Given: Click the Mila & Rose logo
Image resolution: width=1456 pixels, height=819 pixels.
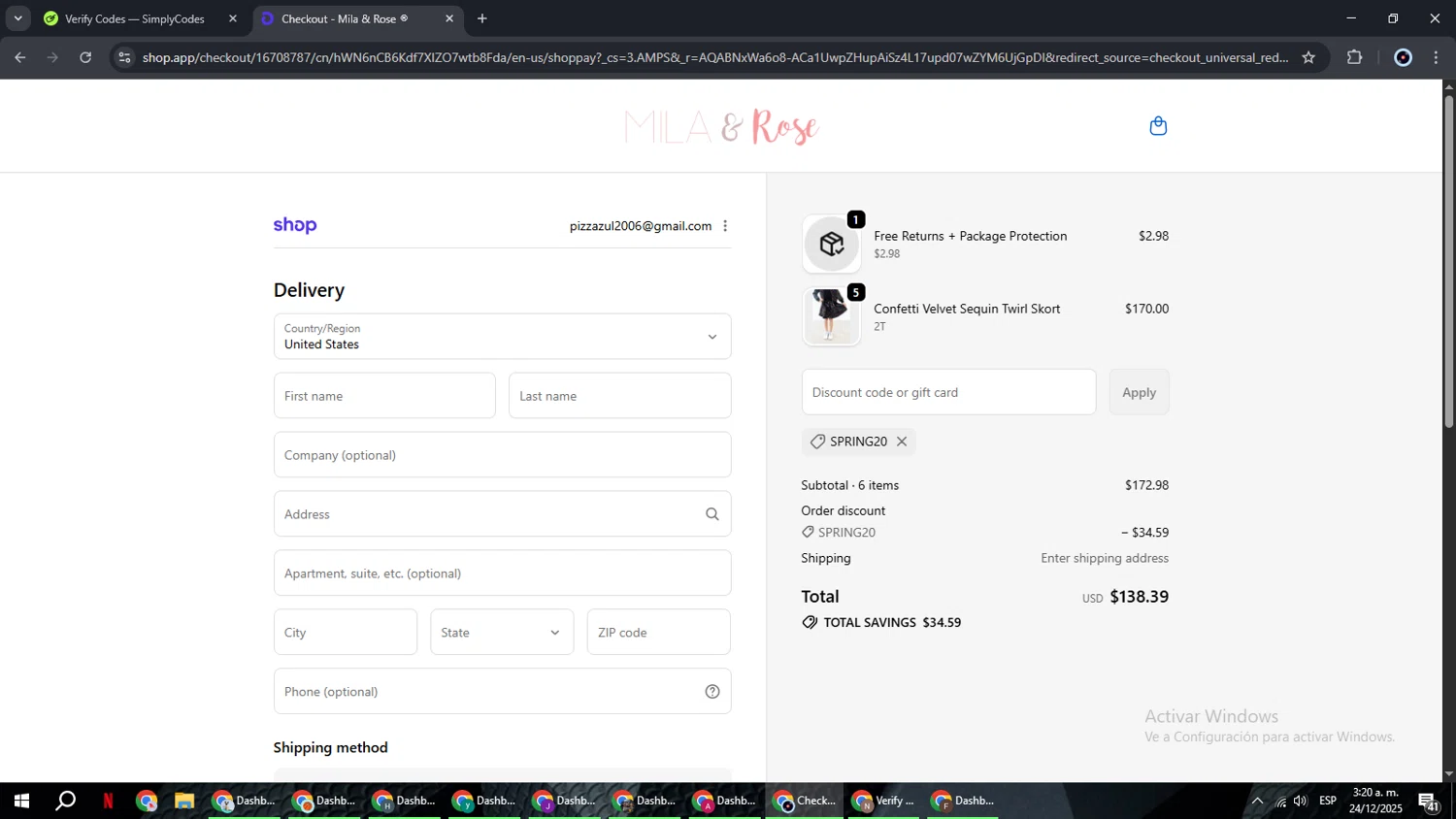Looking at the screenshot, I should click(722, 126).
